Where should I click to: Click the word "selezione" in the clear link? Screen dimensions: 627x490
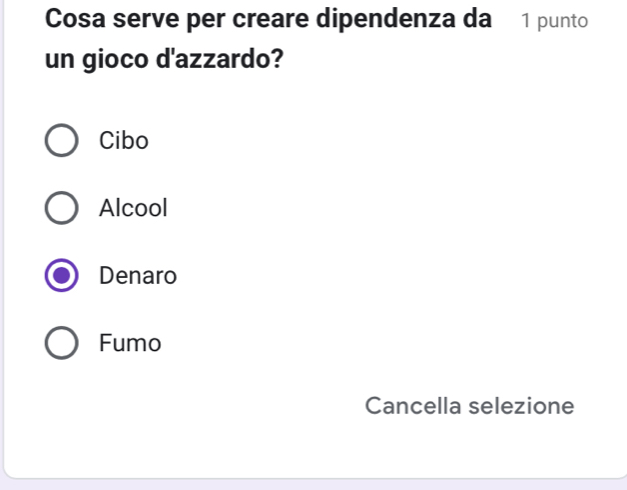tap(521, 406)
